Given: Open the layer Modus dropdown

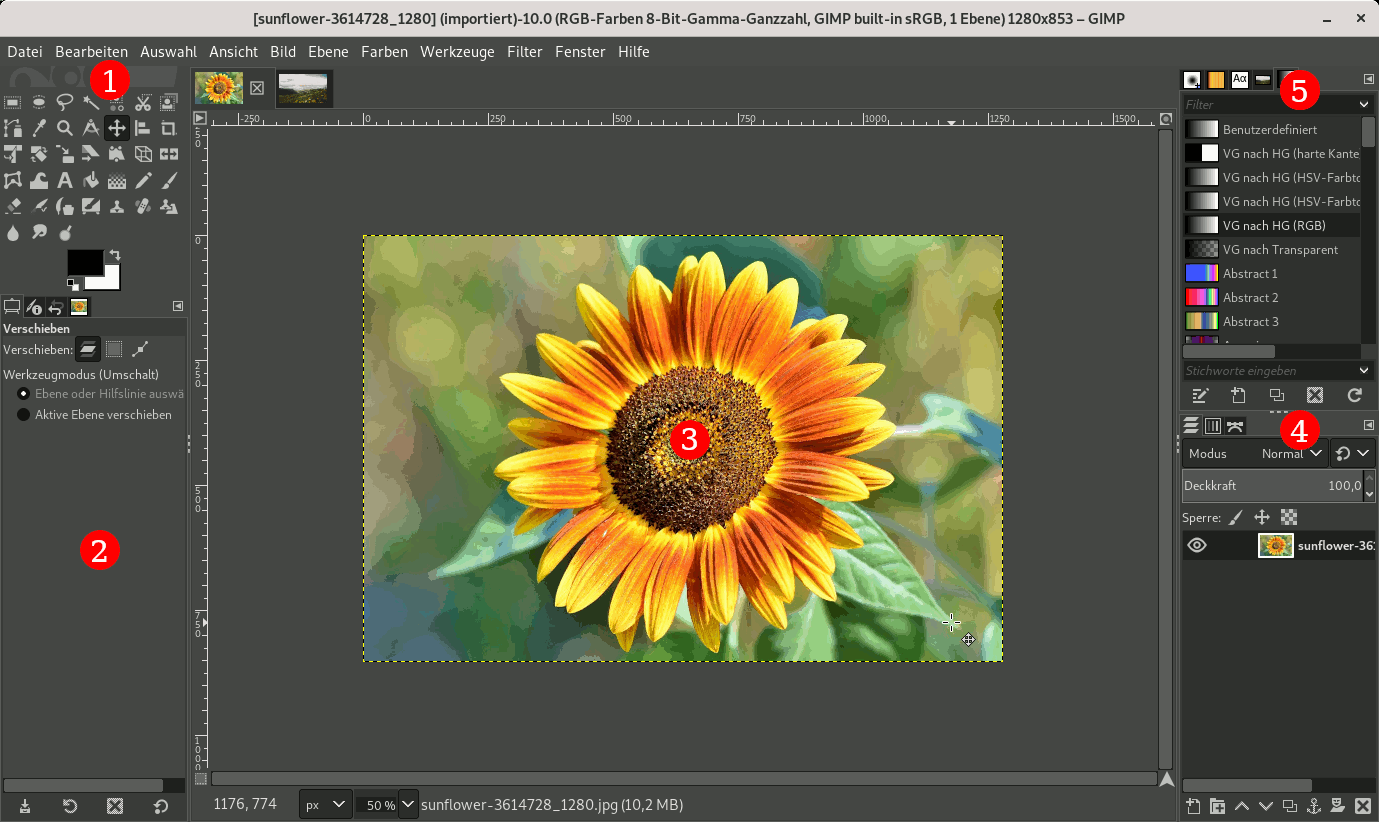Looking at the screenshot, I should (x=1292, y=453).
